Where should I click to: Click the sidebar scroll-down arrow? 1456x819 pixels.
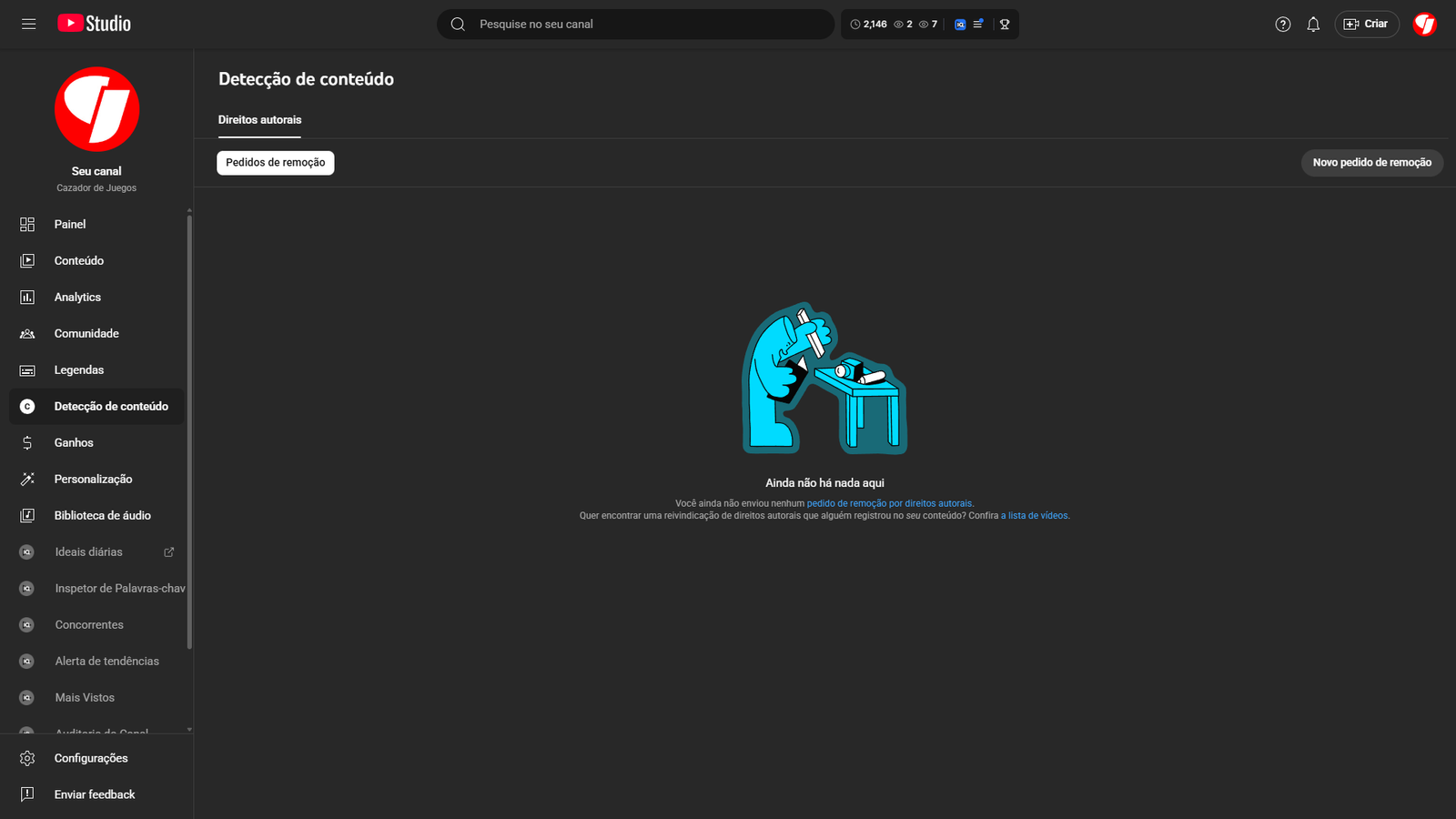click(189, 730)
